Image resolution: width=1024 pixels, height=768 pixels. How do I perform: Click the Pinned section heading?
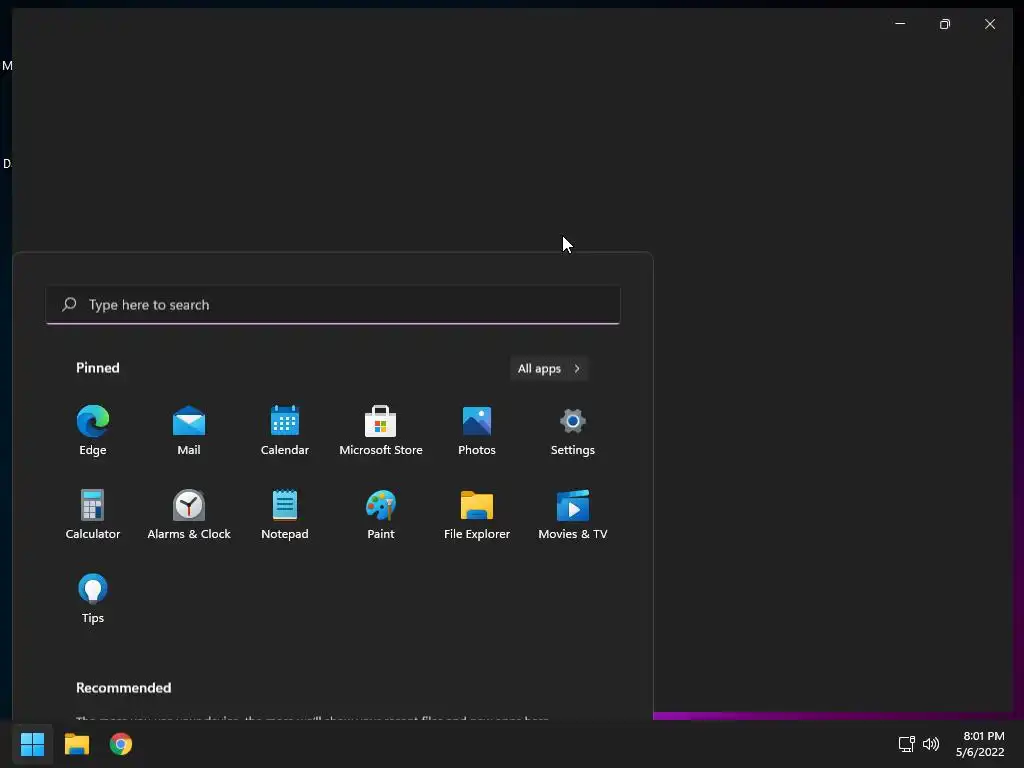(x=98, y=368)
